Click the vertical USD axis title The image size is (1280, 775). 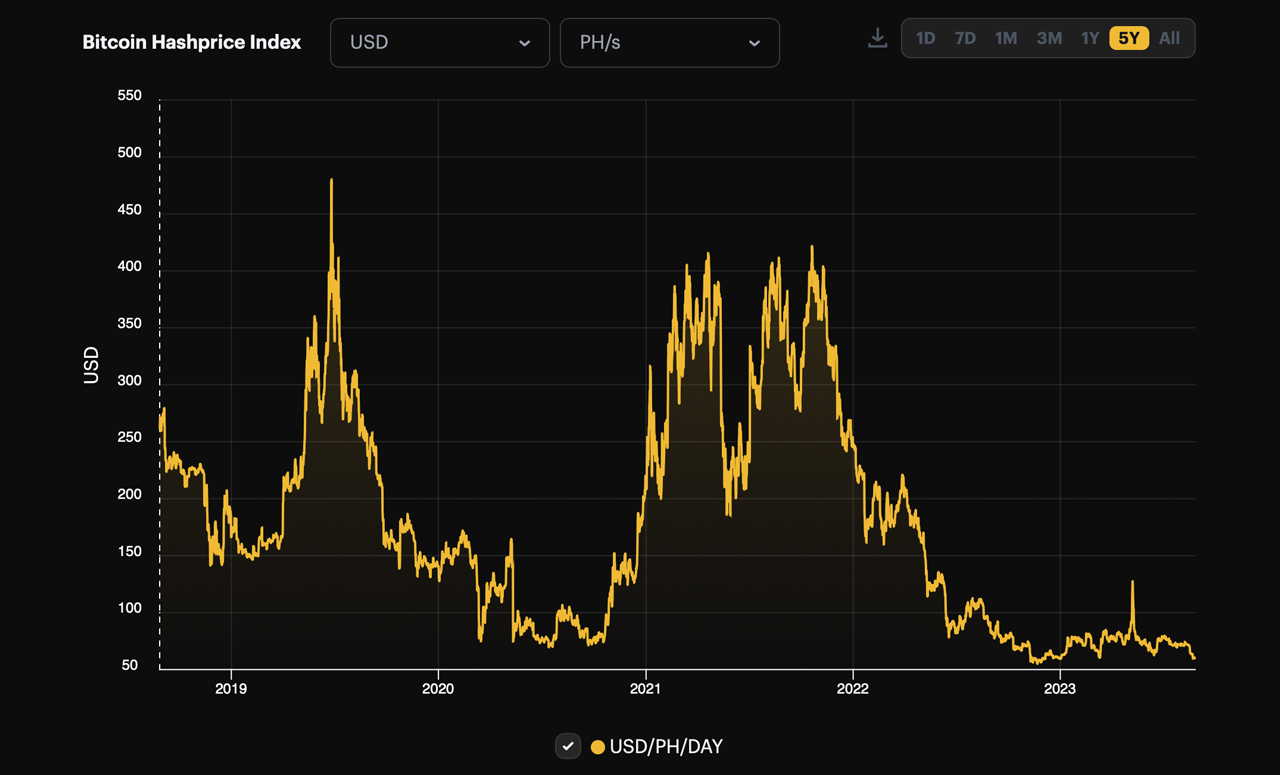click(x=91, y=365)
